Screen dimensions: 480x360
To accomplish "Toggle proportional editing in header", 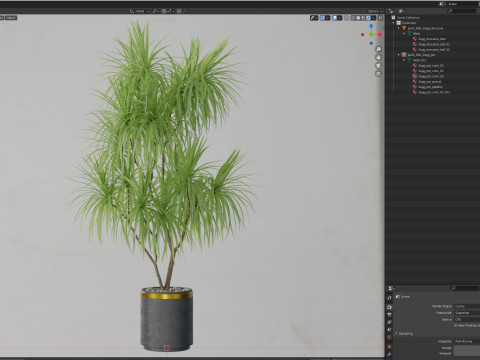I will (x=179, y=11).
